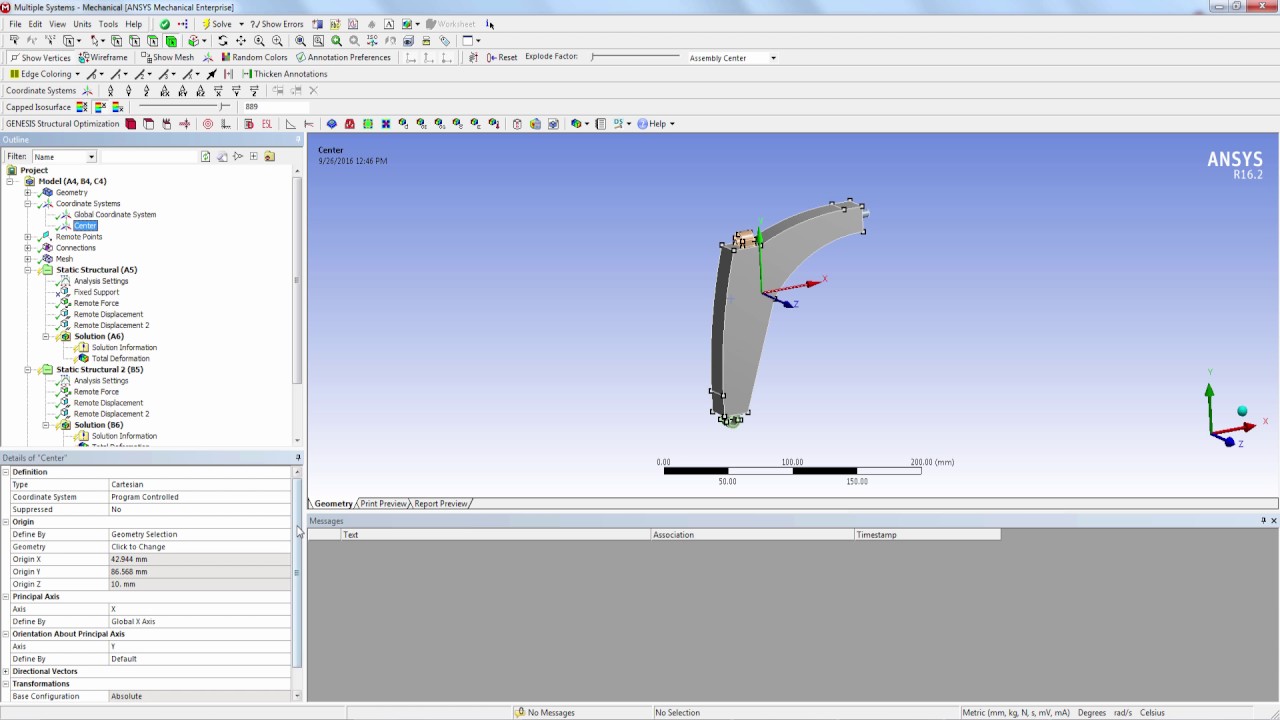Image resolution: width=1280 pixels, height=720 pixels.
Task: Click the Annotation Preferences icon
Action: pos(301,58)
